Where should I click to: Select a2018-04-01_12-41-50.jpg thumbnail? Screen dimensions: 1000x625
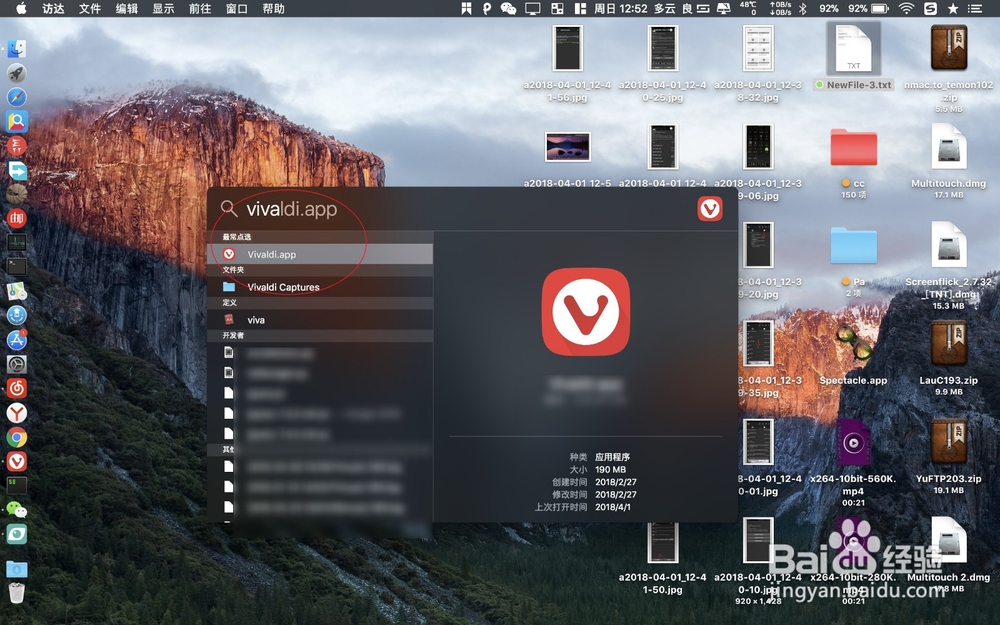663,541
